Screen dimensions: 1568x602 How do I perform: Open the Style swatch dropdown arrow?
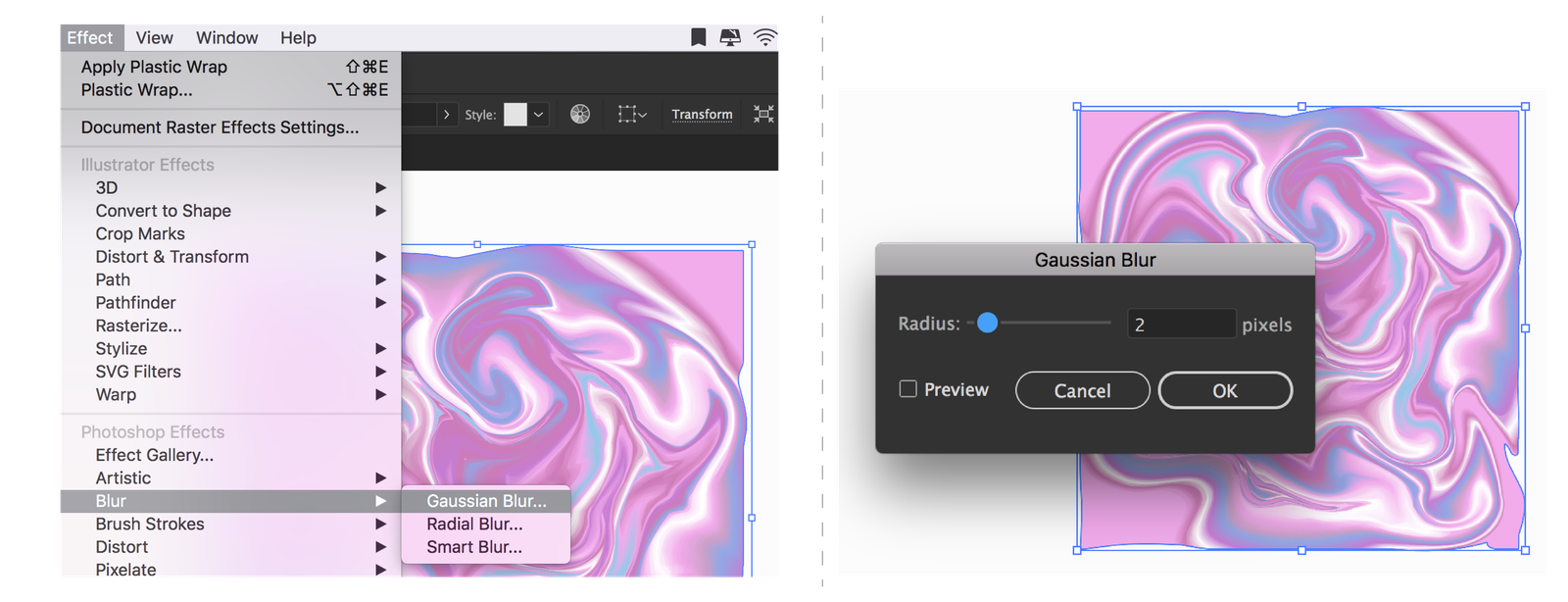538,115
